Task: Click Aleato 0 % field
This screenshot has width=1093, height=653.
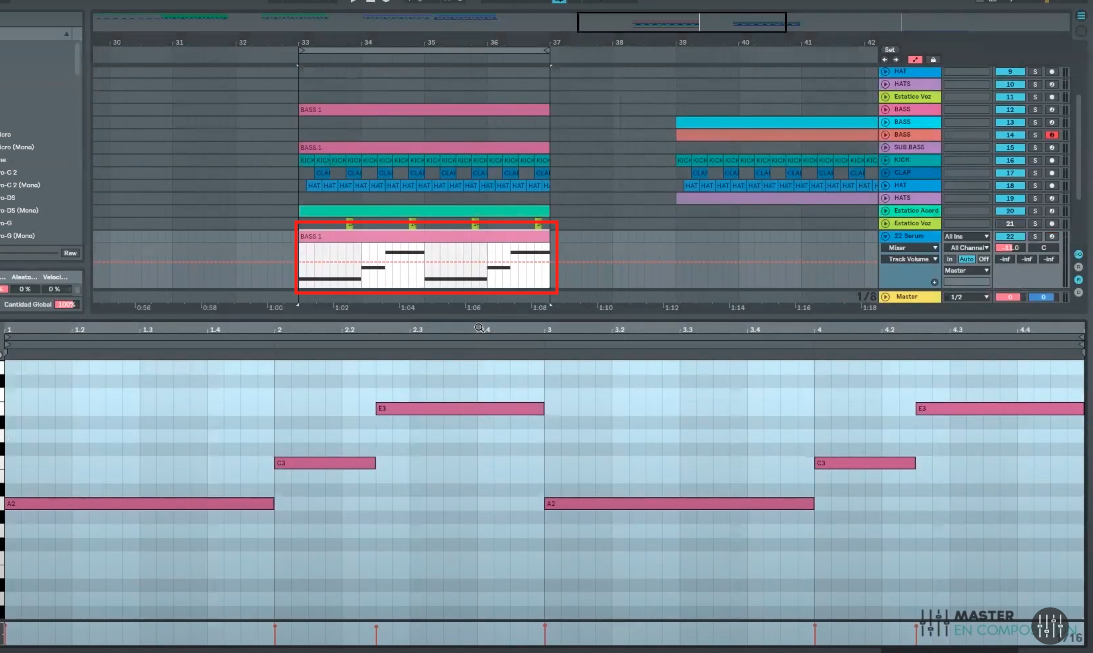Action: [x=24, y=289]
